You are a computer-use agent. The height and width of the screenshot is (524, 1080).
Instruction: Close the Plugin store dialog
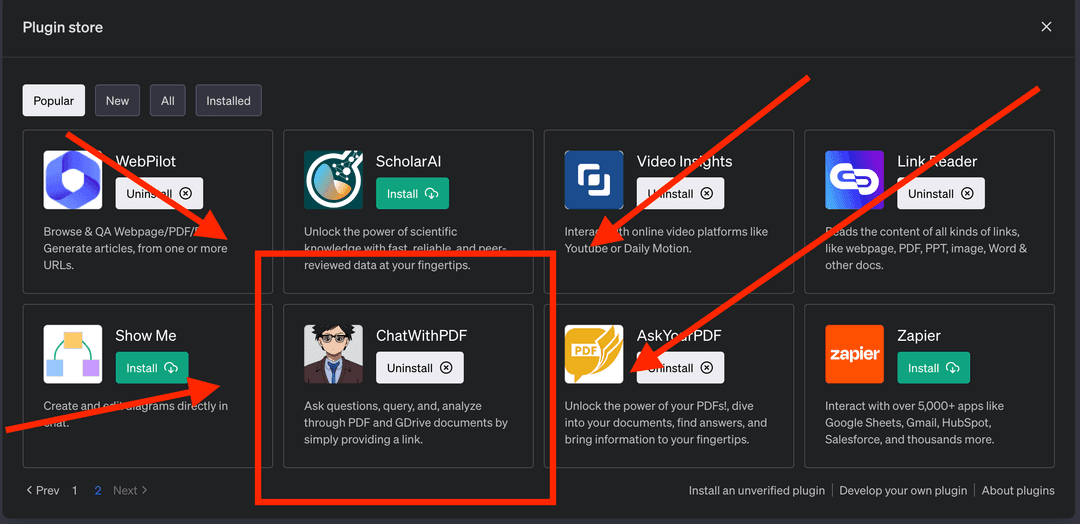1046,27
